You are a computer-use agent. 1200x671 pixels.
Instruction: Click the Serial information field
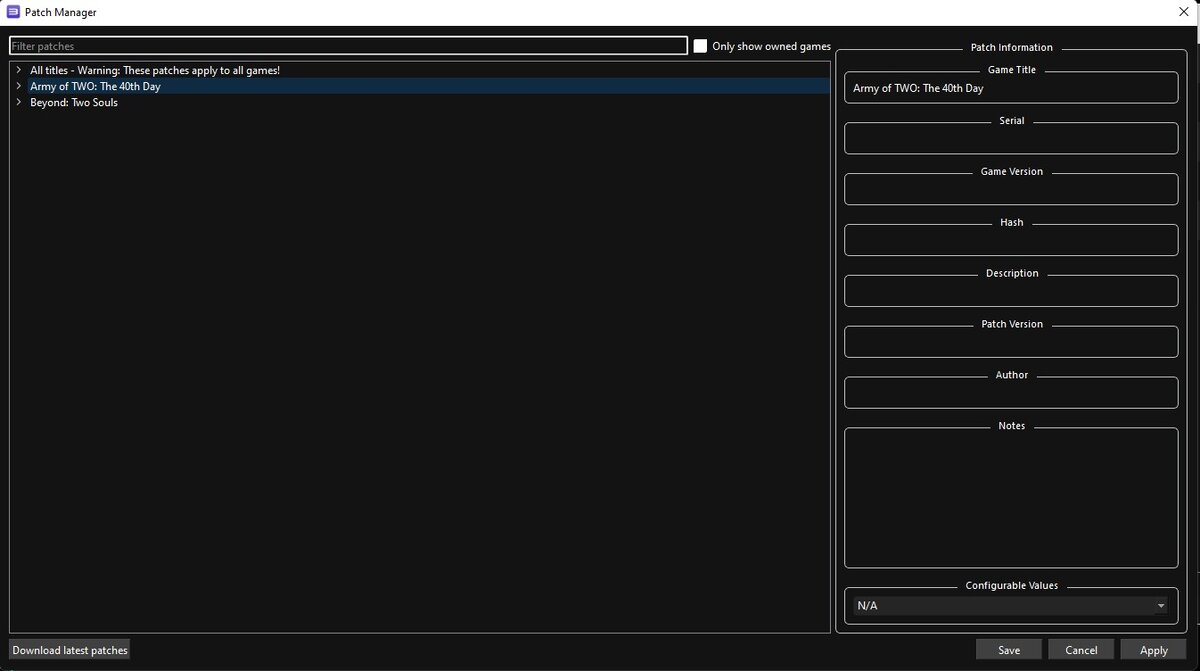click(1011, 138)
